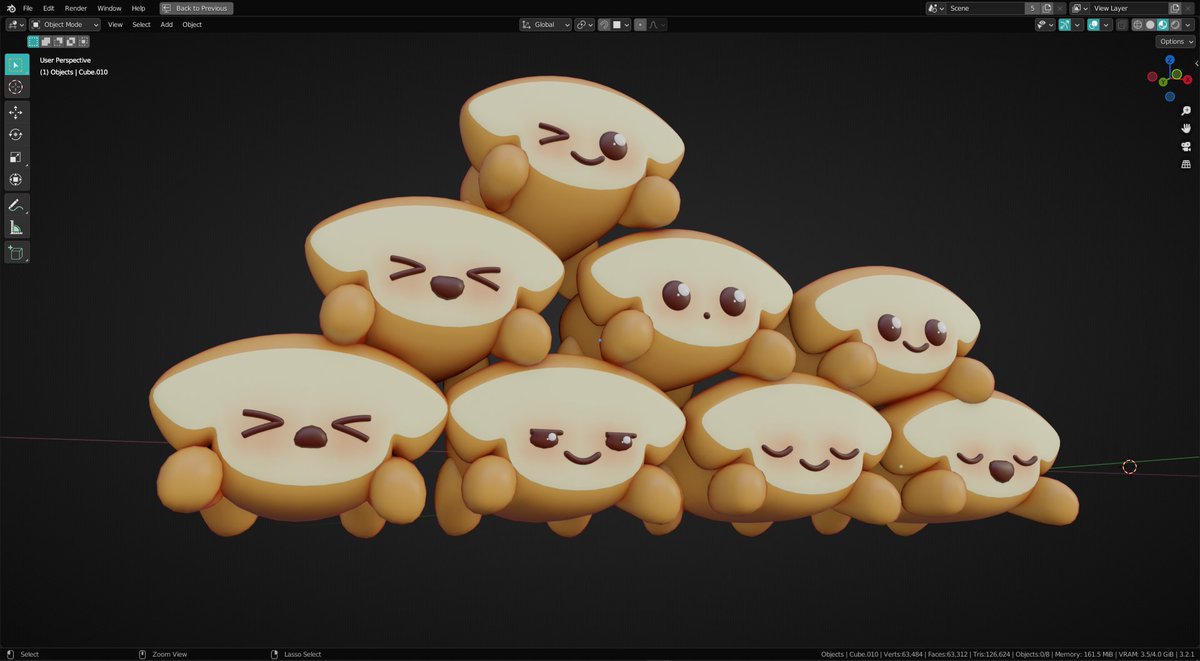Create new scene with icon beside Scene field
This screenshot has width=1200, height=661.
coord(1046,8)
